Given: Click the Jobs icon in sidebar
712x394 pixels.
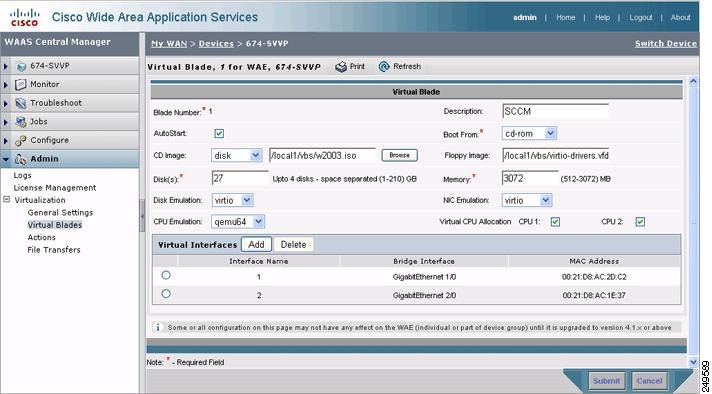Looking at the screenshot, I should click(x=21, y=122).
